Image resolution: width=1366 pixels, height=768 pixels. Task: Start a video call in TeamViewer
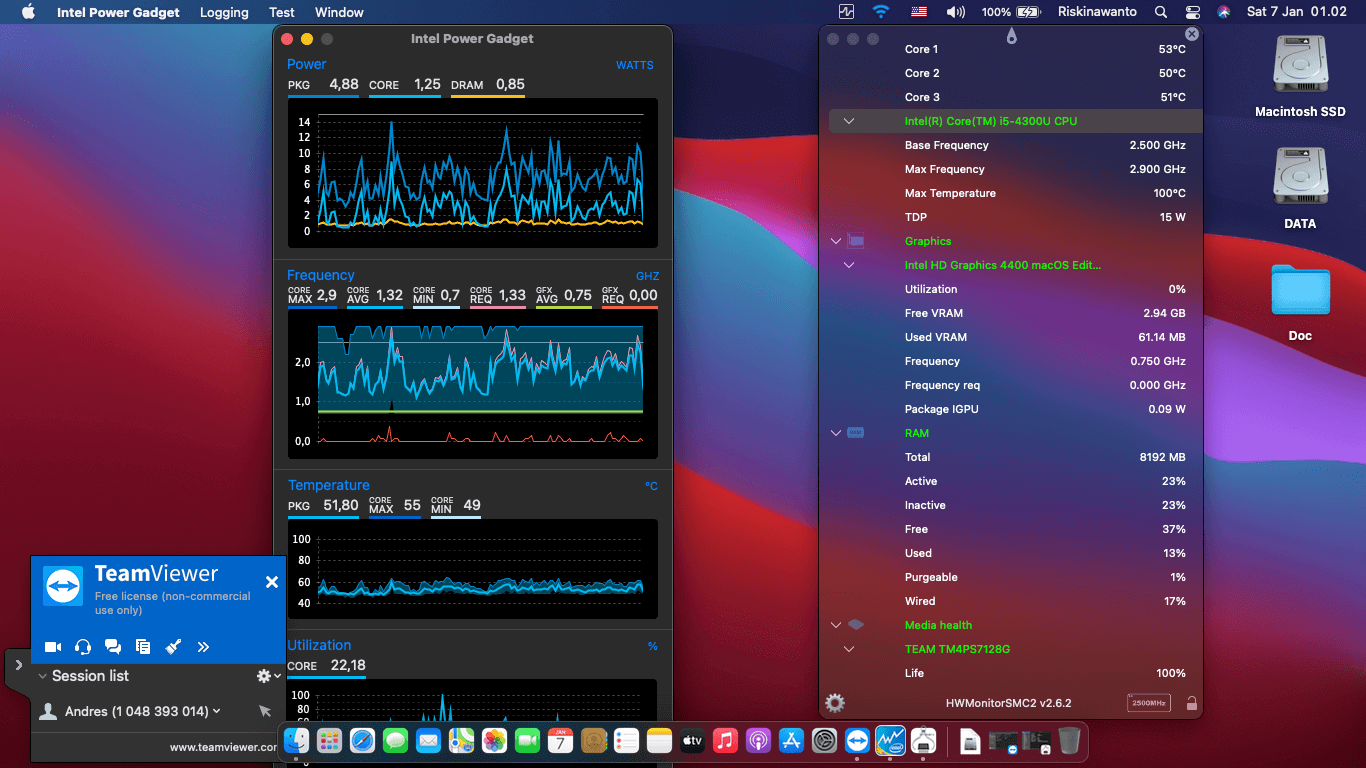pyautogui.click(x=53, y=646)
